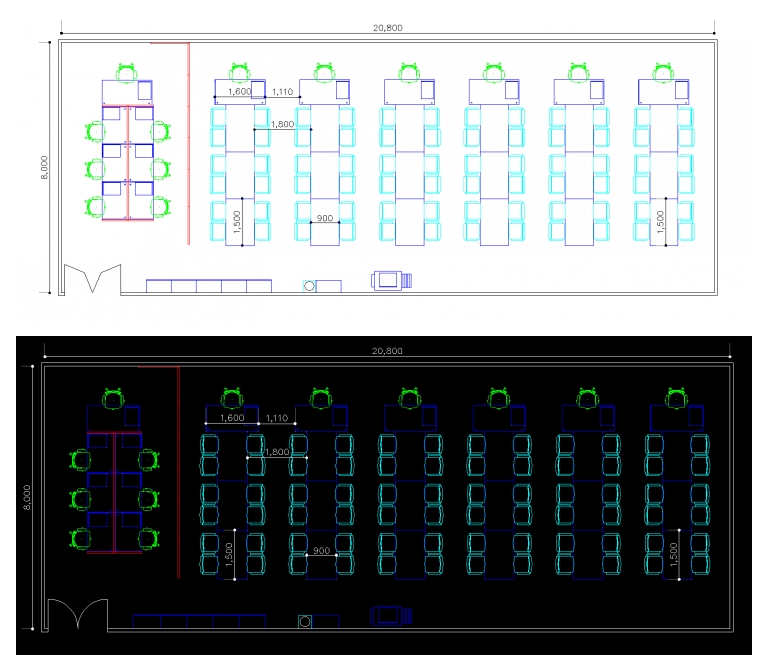Pick the 900 dimension in the black plan
This screenshot has width=765, height=669.
(322, 550)
